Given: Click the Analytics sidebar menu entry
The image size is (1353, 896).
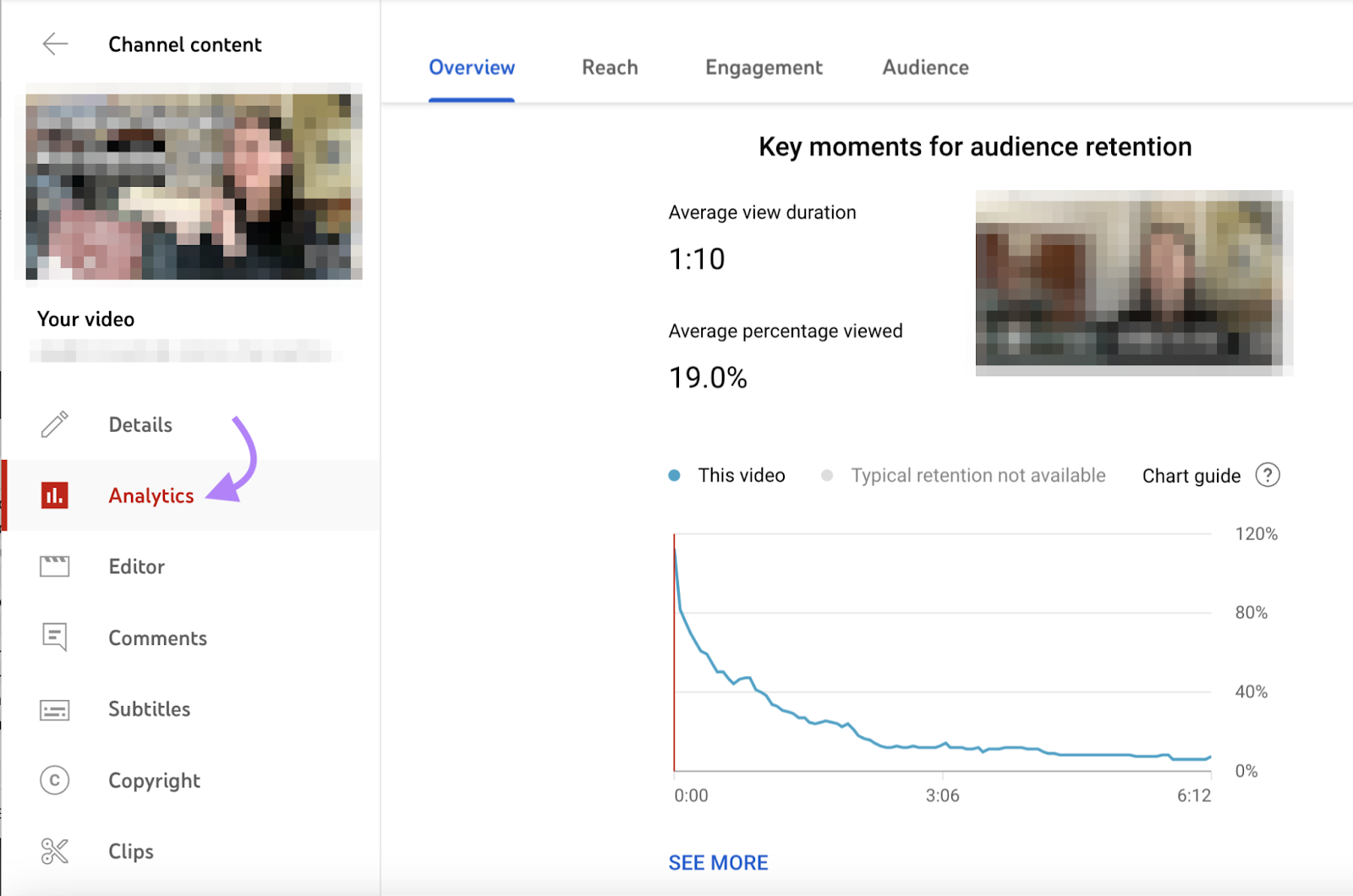Looking at the screenshot, I should [151, 496].
